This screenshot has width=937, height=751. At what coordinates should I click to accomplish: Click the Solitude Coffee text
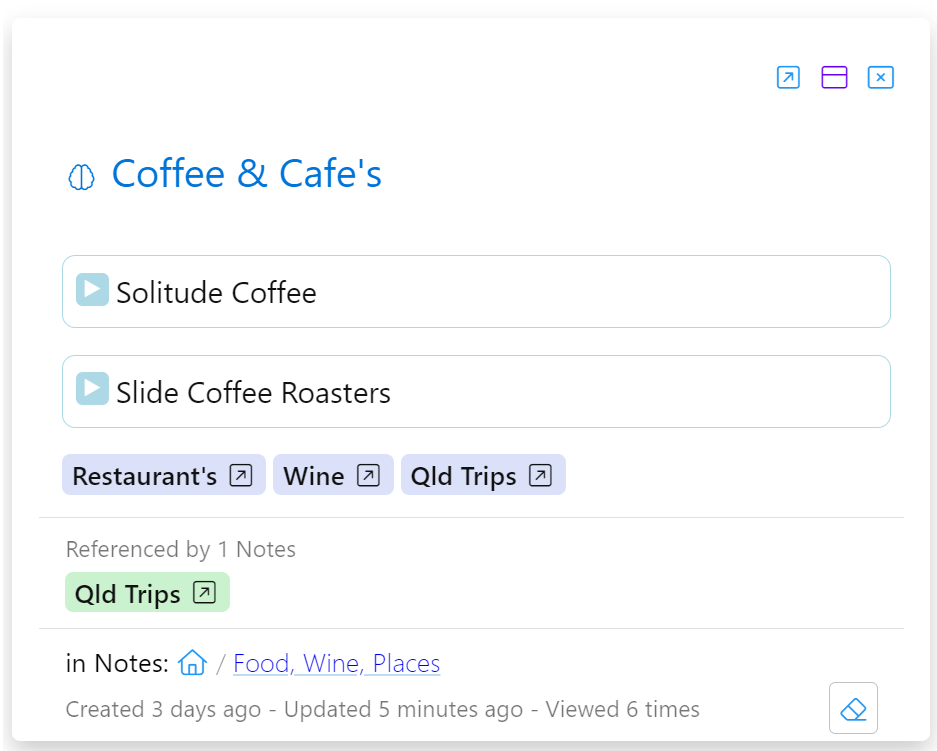pyautogui.click(x=216, y=293)
